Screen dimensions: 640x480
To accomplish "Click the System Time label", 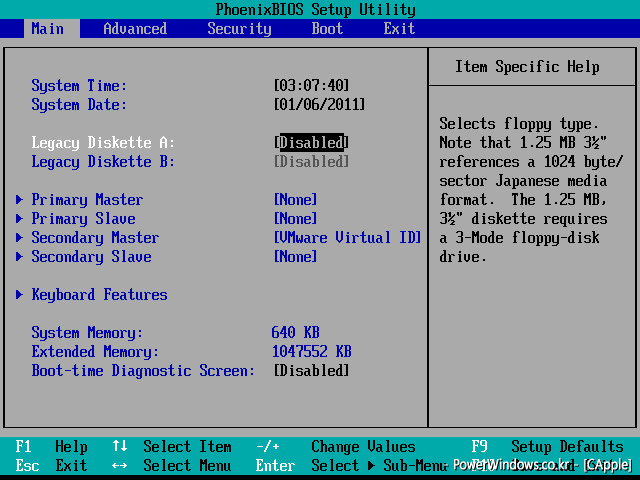I will 79,85.
